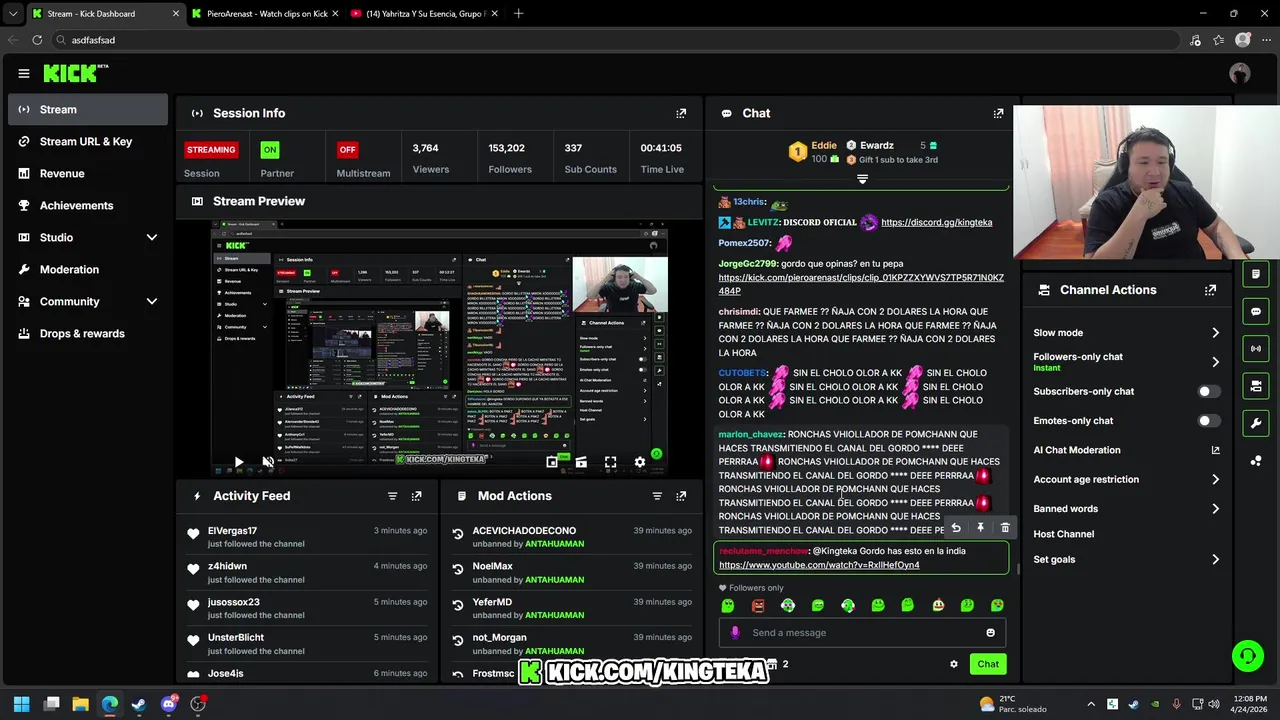Viewport: 1280px width, 720px height.
Task: Select the first green emote in quick emote row
Action: click(x=728, y=605)
